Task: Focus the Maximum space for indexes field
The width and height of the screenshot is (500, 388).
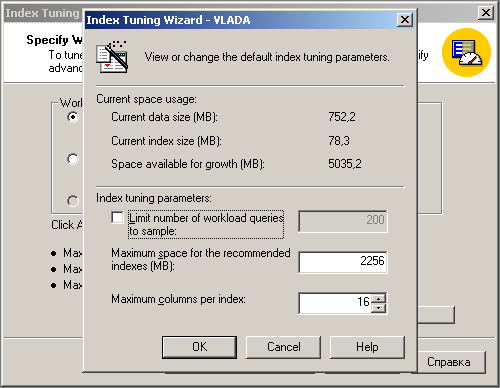Action: coord(343,262)
